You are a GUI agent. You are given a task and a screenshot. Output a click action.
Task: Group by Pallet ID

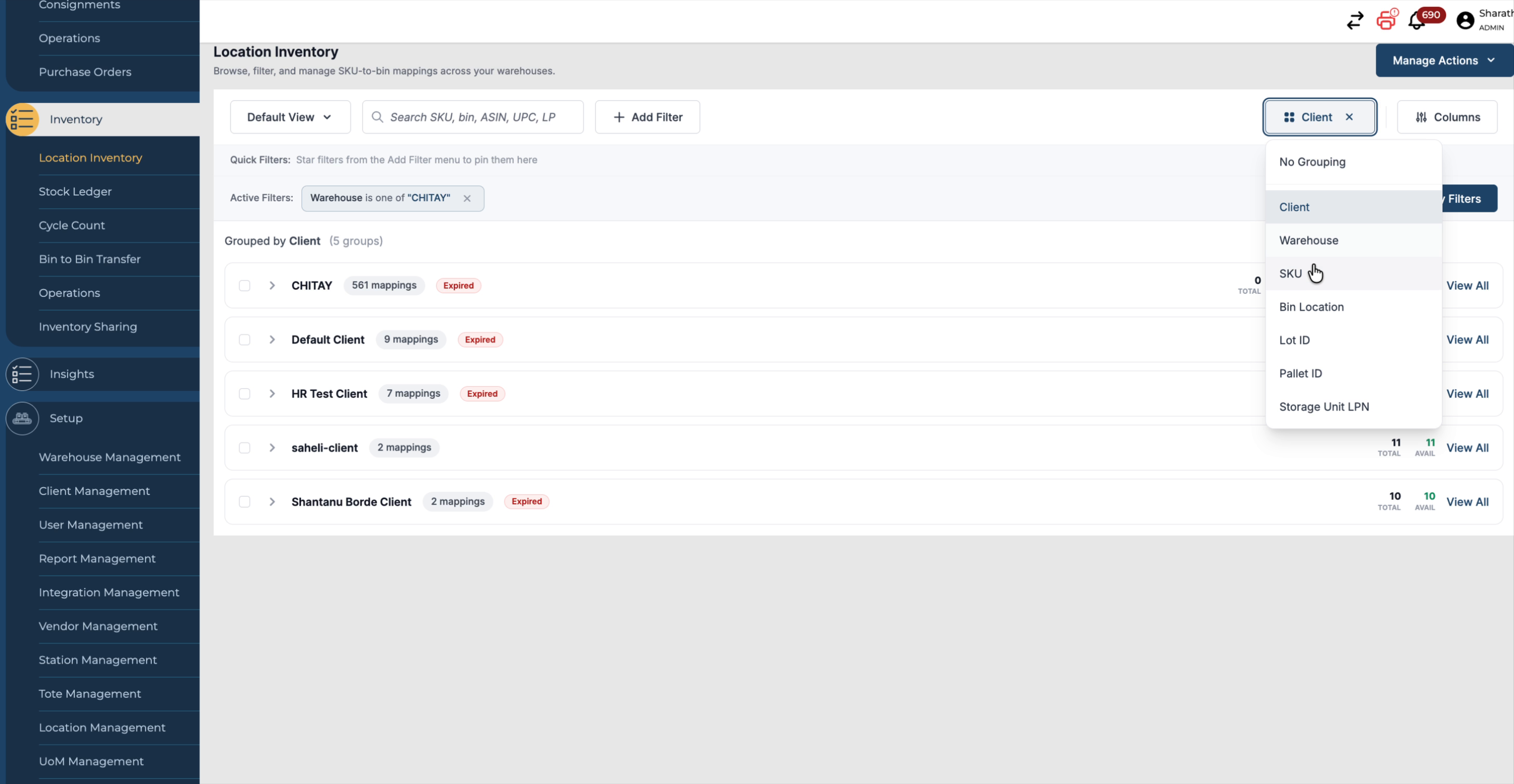point(1353,374)
